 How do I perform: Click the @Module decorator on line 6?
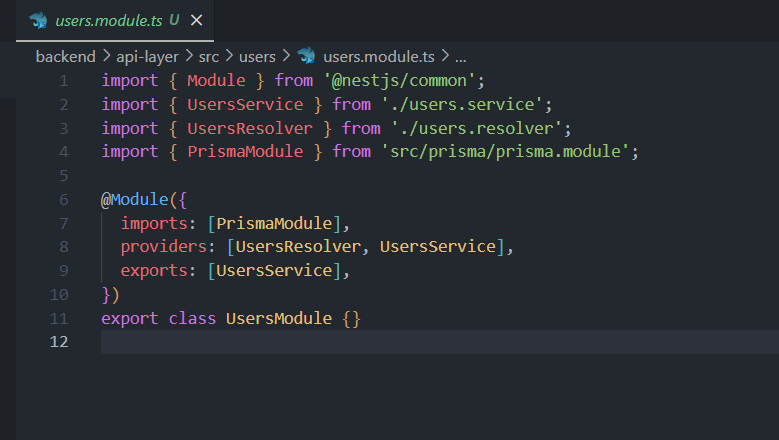pos(135,200)
